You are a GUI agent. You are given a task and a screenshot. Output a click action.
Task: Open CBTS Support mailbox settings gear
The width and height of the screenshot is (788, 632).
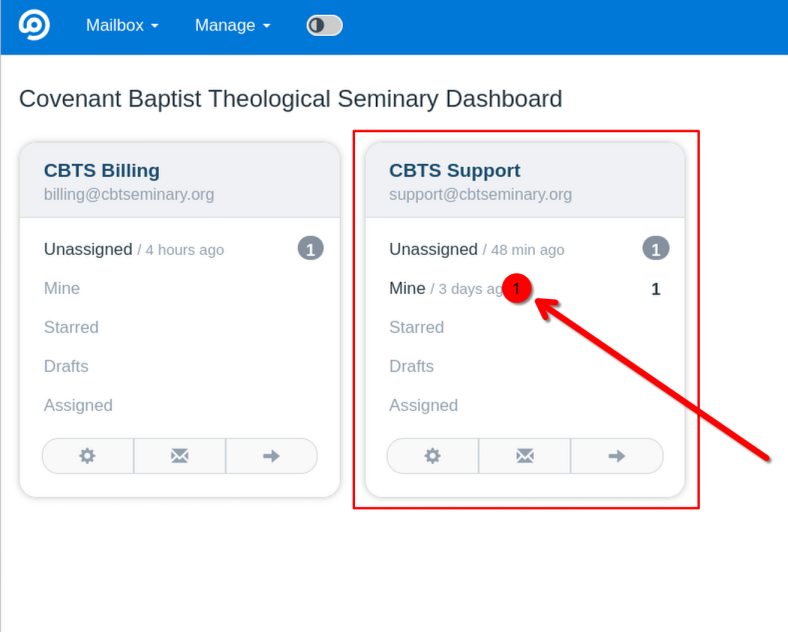[433, 456]
